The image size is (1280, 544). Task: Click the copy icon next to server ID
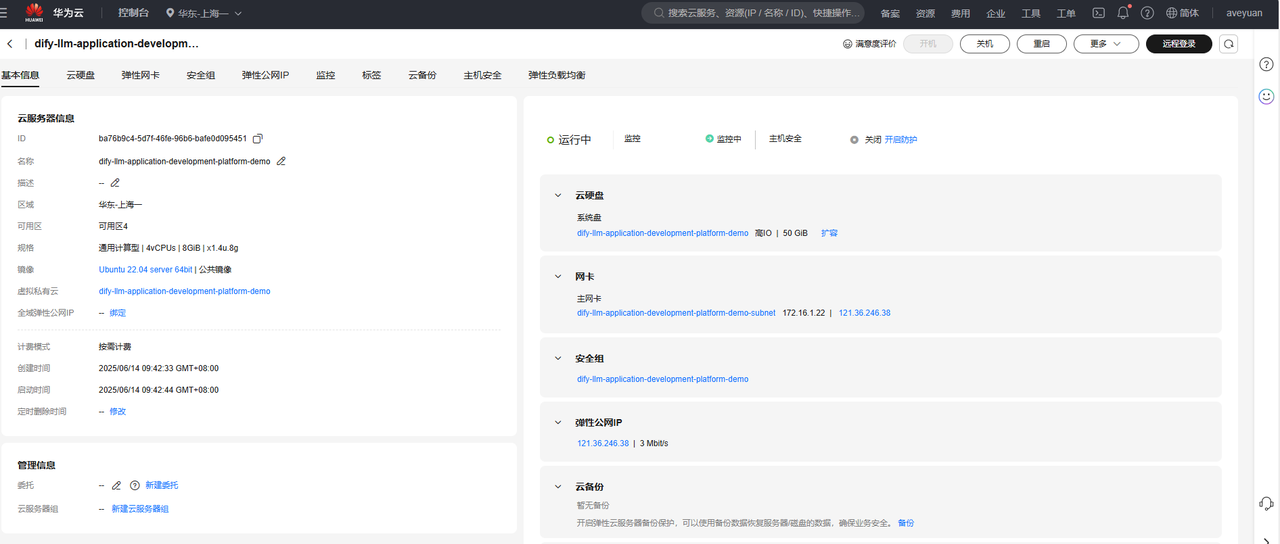pos(258,139)
